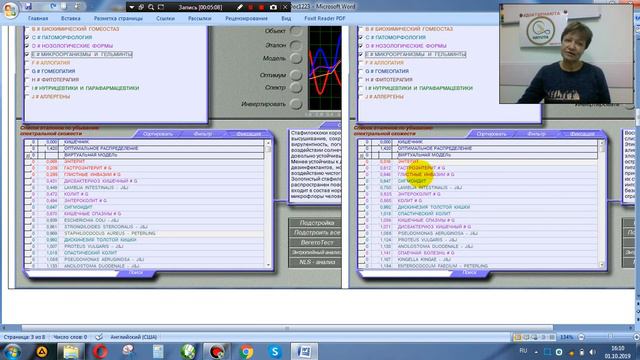Screen dimensions: 640x360
Task: Click the recorder magnifier zoom icon
Action: pyautogui.click(x=151, y=7)
